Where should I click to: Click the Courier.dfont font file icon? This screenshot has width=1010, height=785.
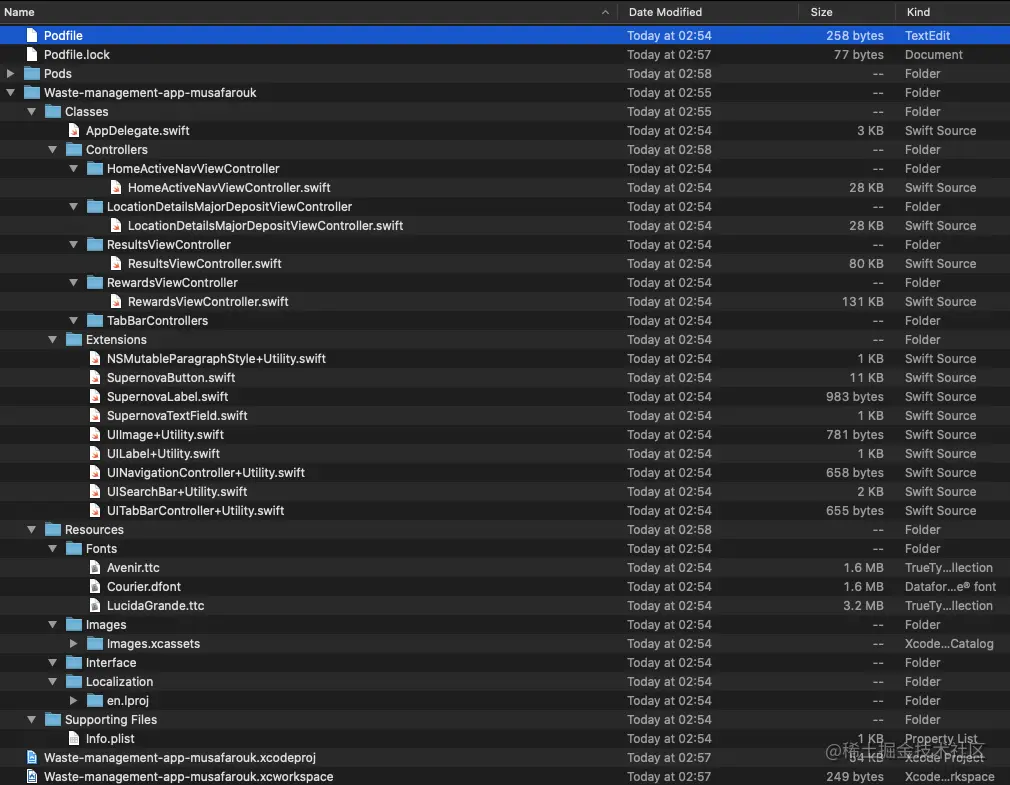(x=95, y=587)
